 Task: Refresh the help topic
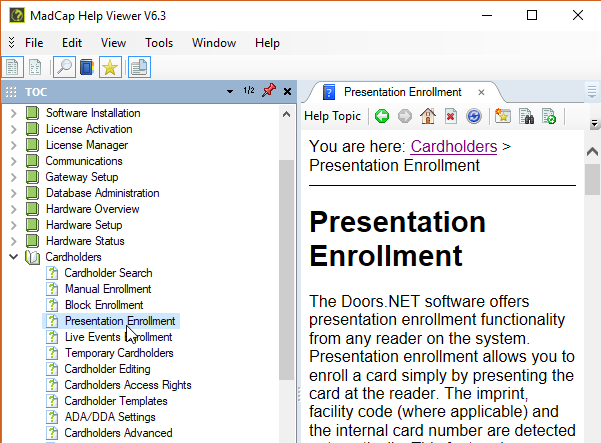click(x=474, y=116)
